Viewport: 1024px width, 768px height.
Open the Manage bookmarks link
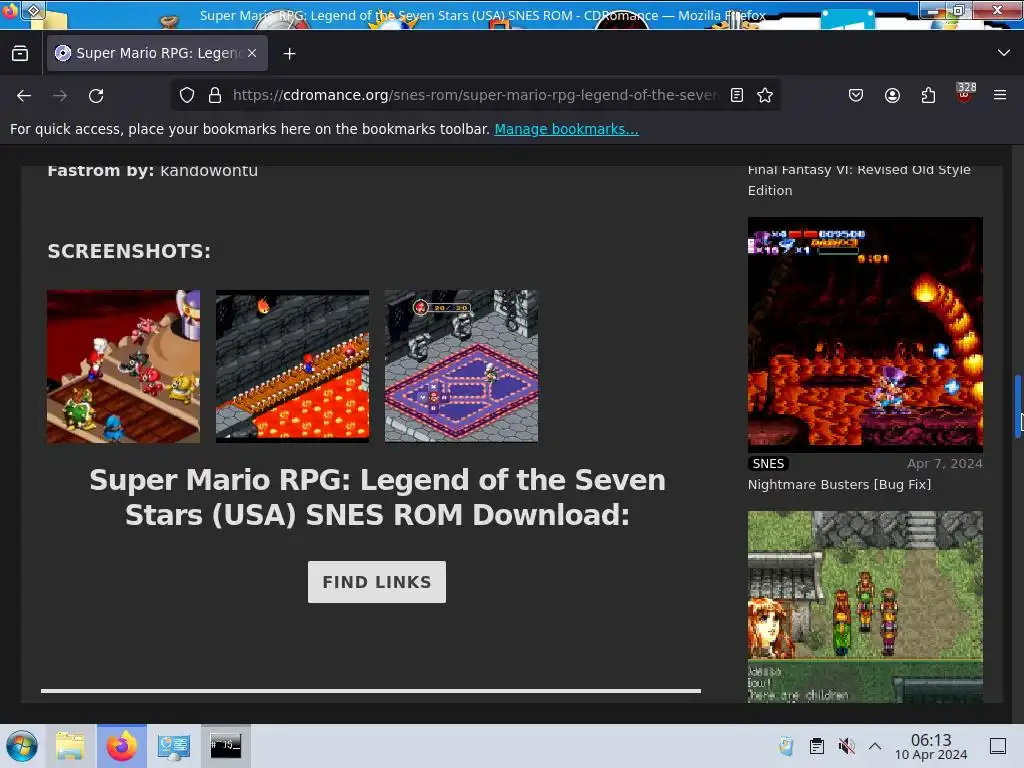tap(566, 129)
